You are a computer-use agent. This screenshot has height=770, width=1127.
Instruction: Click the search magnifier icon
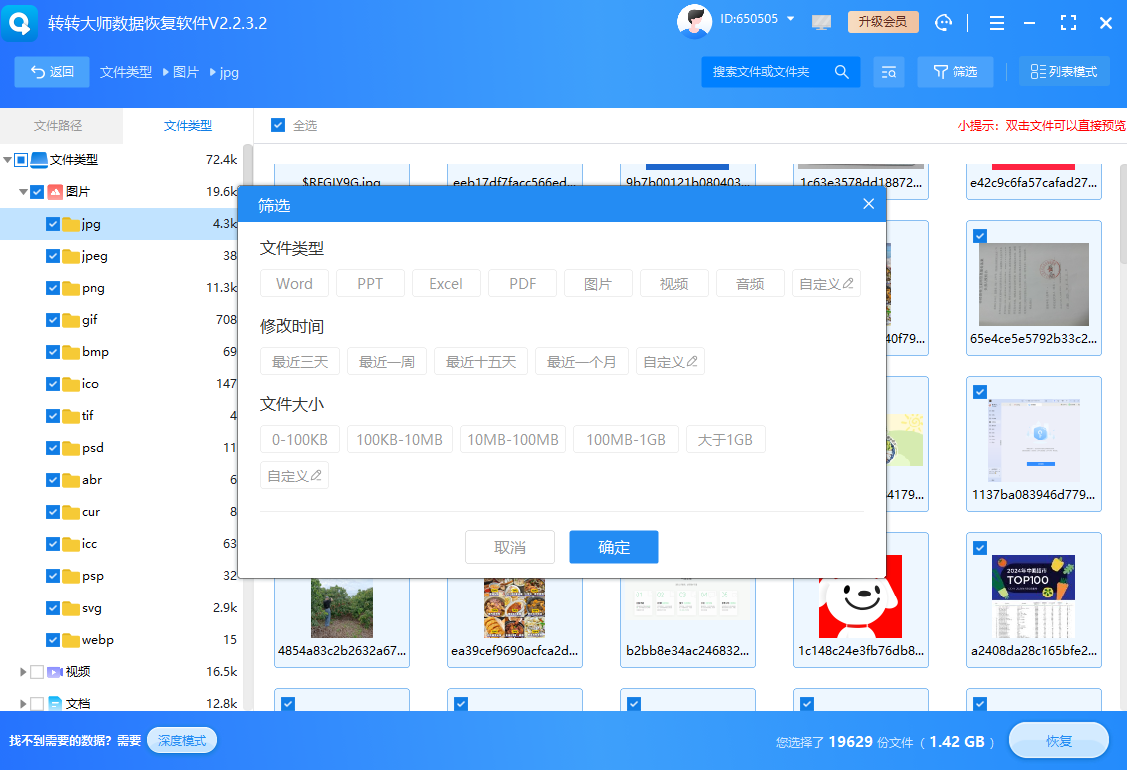[x=841, y=71]
